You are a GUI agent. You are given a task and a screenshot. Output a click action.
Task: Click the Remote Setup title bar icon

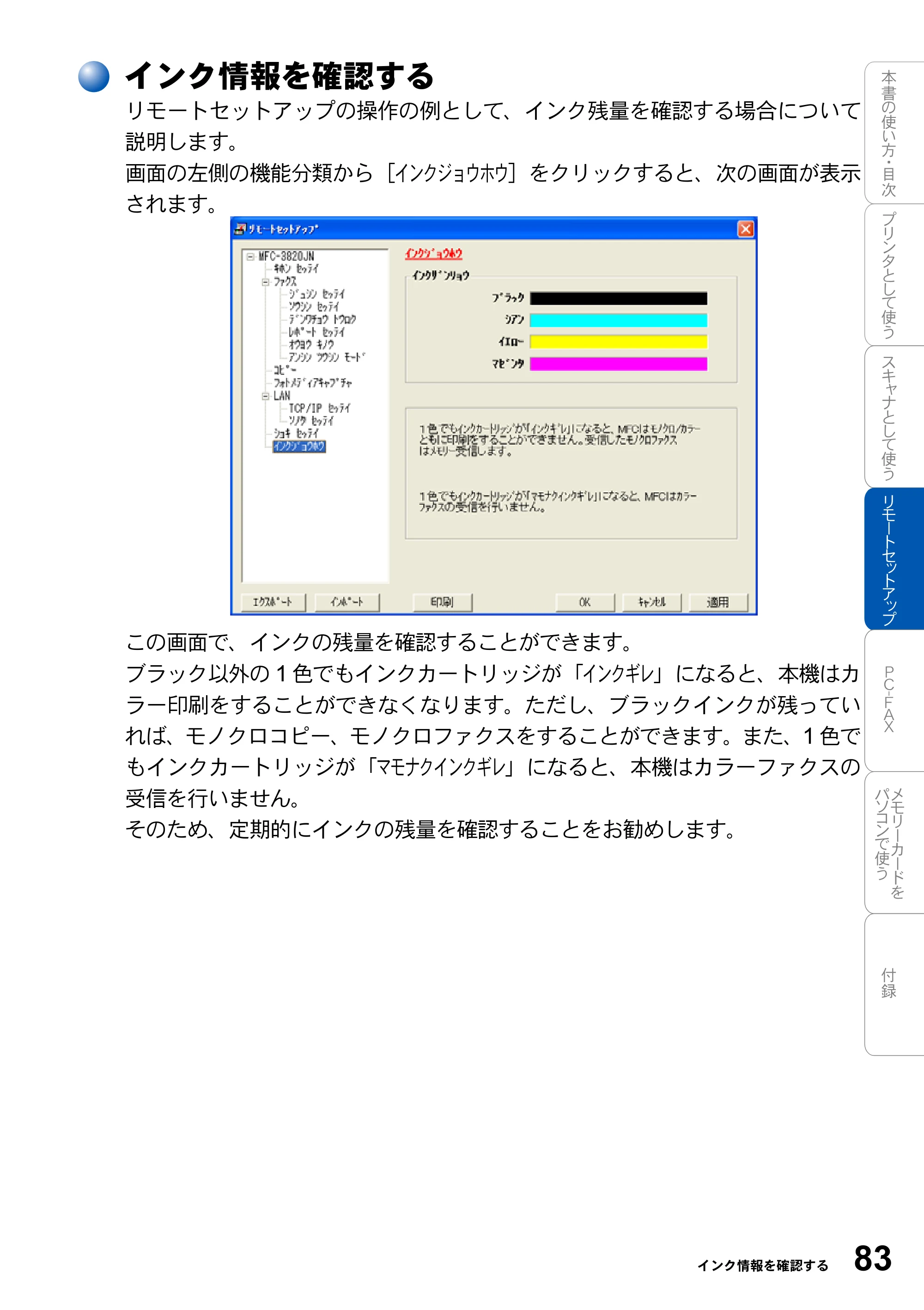[x=240, y=229]
